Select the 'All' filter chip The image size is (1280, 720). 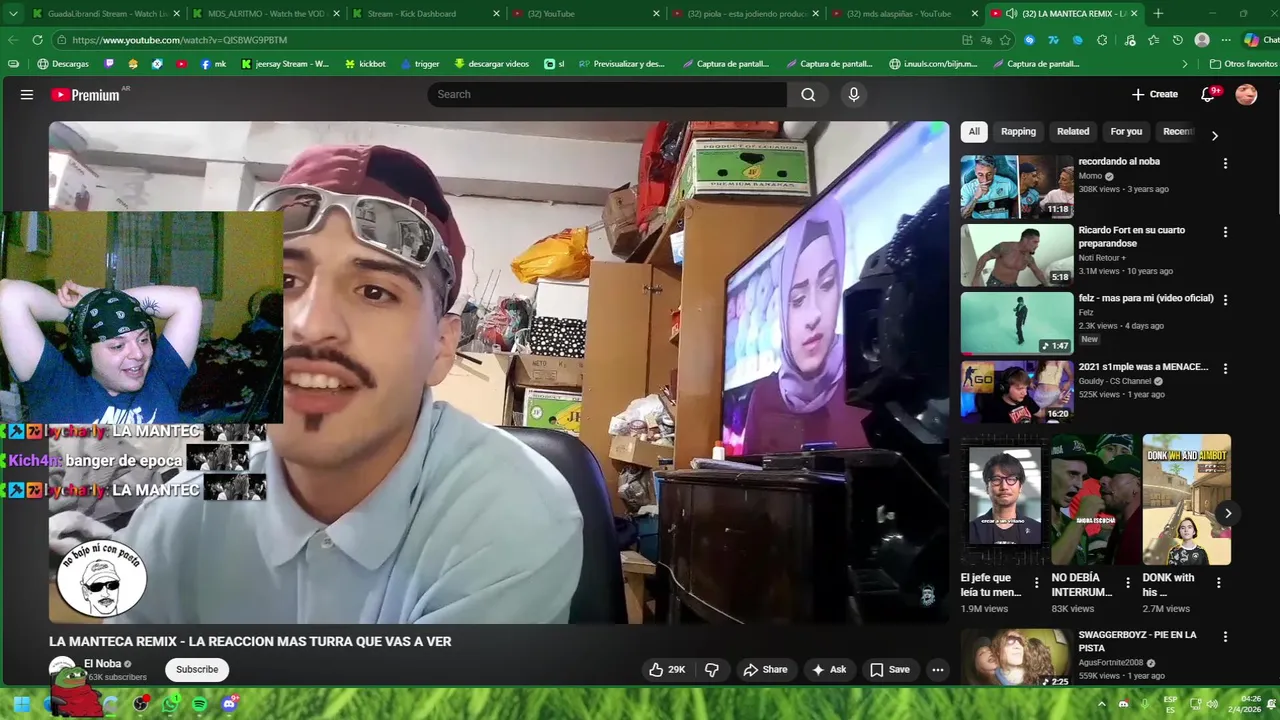tap(974, 132)
